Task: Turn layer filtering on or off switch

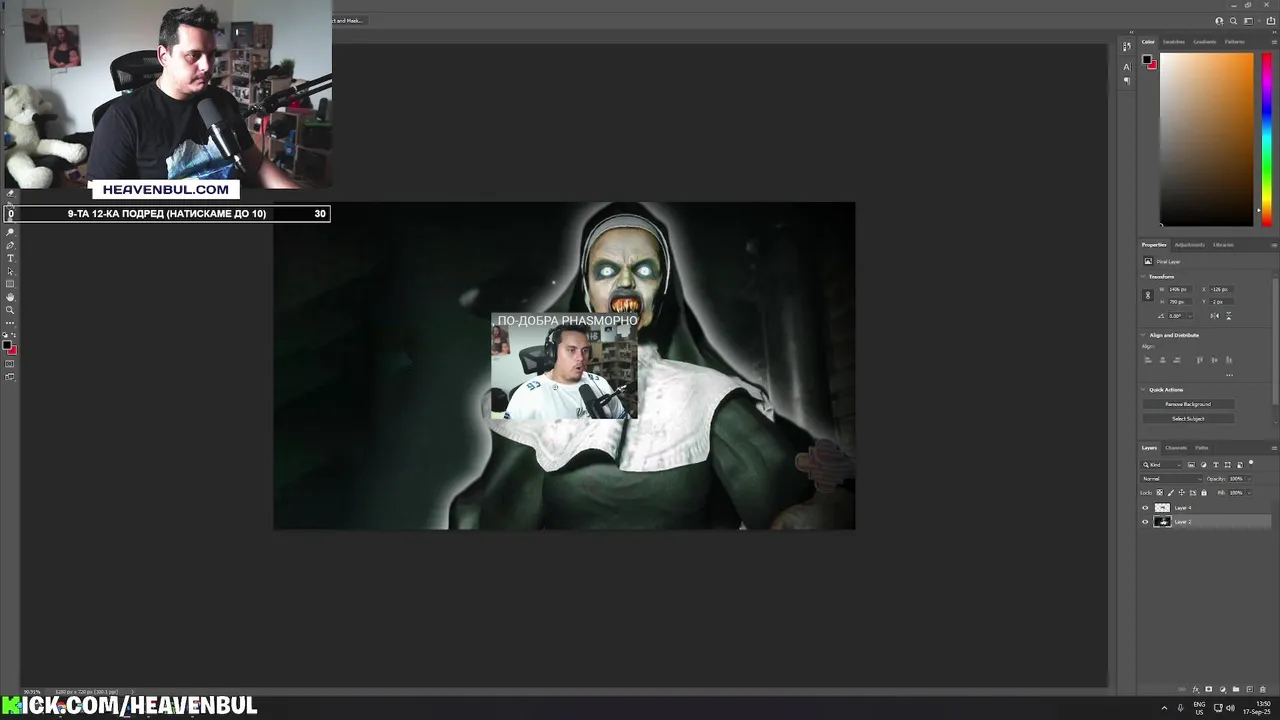Action: click(1251, 463)
